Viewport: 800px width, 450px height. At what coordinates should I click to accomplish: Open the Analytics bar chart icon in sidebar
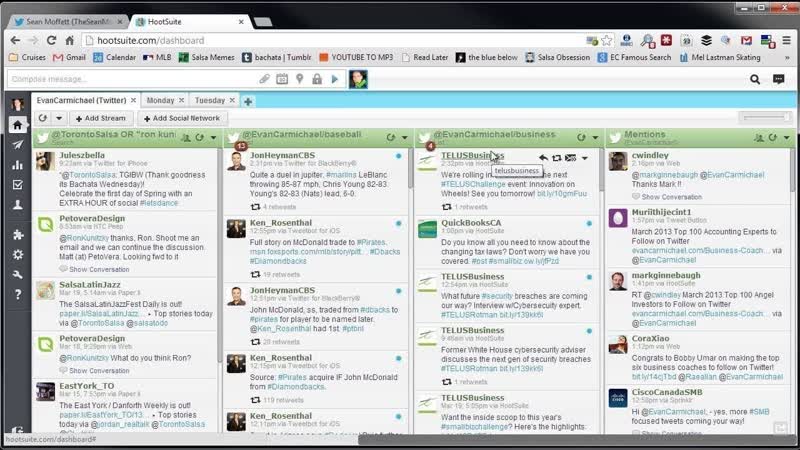pyautogui.click(x=17, y=165)
